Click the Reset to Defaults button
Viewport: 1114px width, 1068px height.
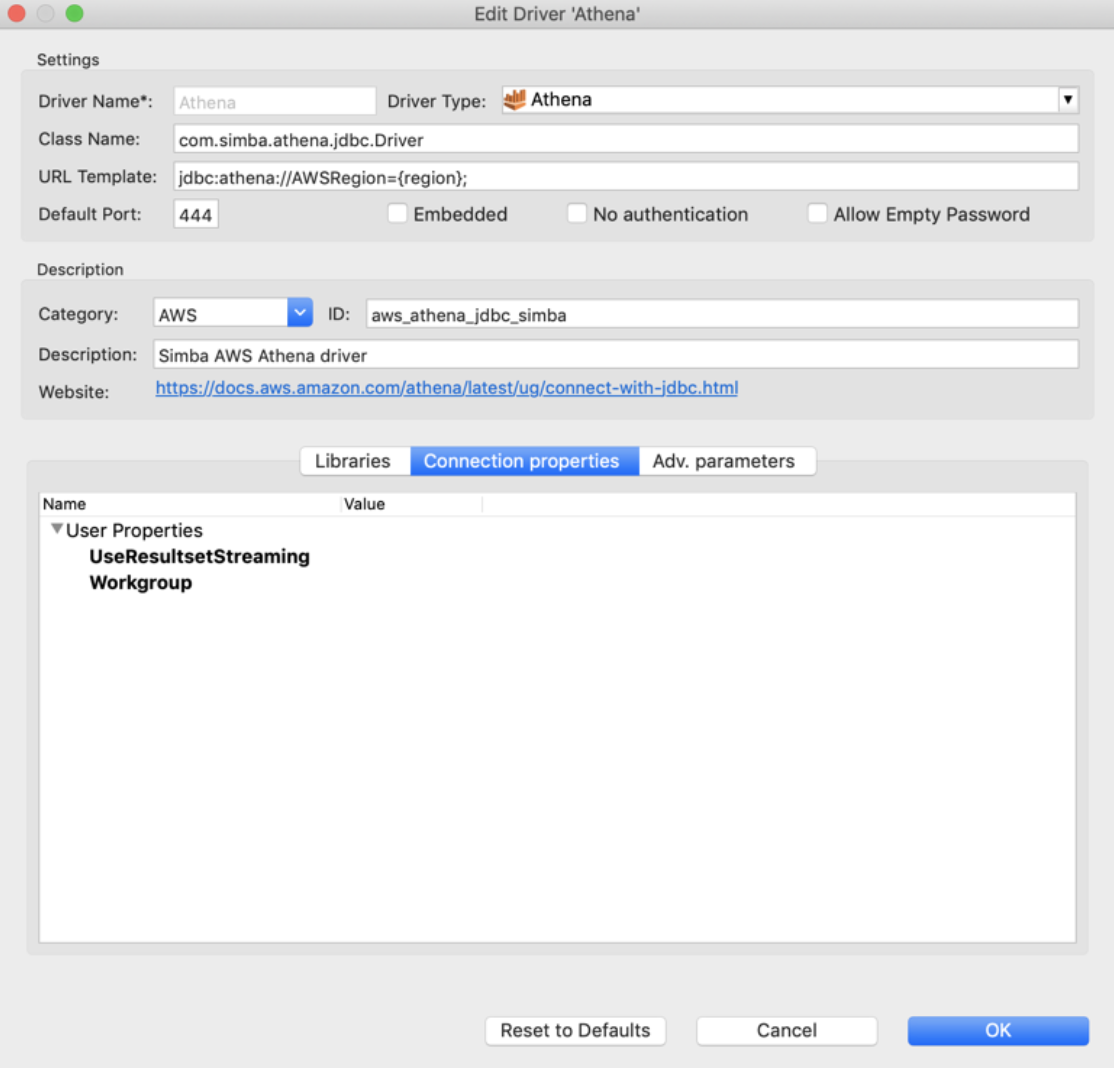click(x=575, y=1030)
